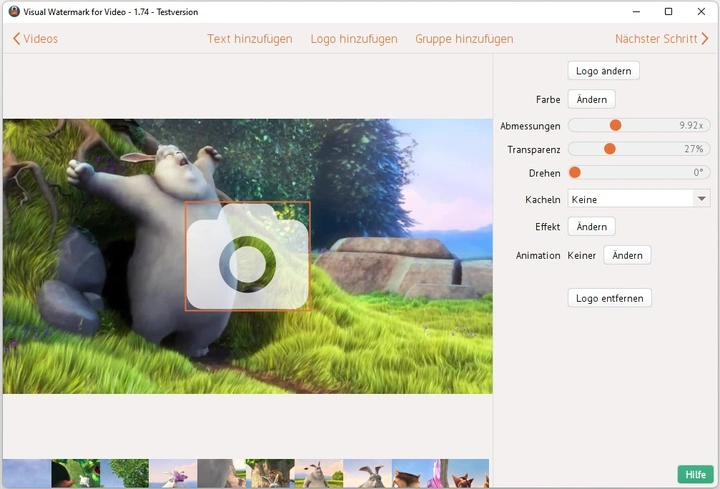The width and height of the screenshot is (720, 489).
Task: Click the Drehen slider handle
Action: pyautogui.click(x=574, y=173)
